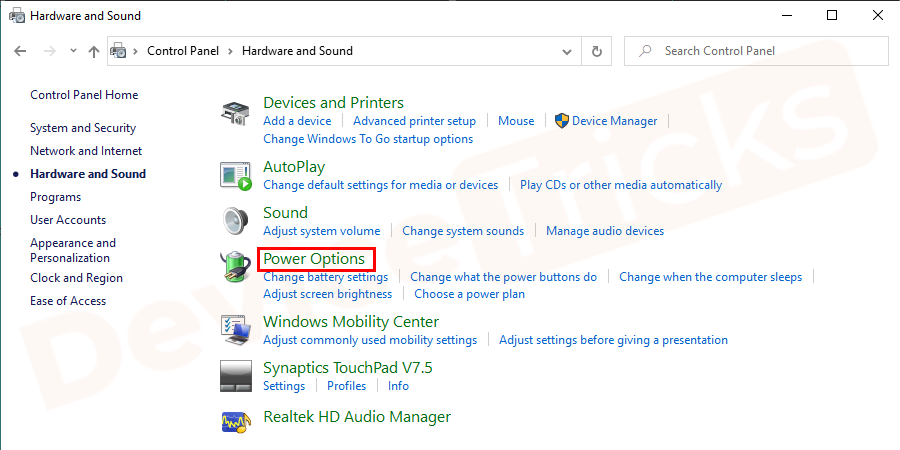This screenshot has width=900, height=450.
Task: Click the Forward arrow button
Action: 50,51
